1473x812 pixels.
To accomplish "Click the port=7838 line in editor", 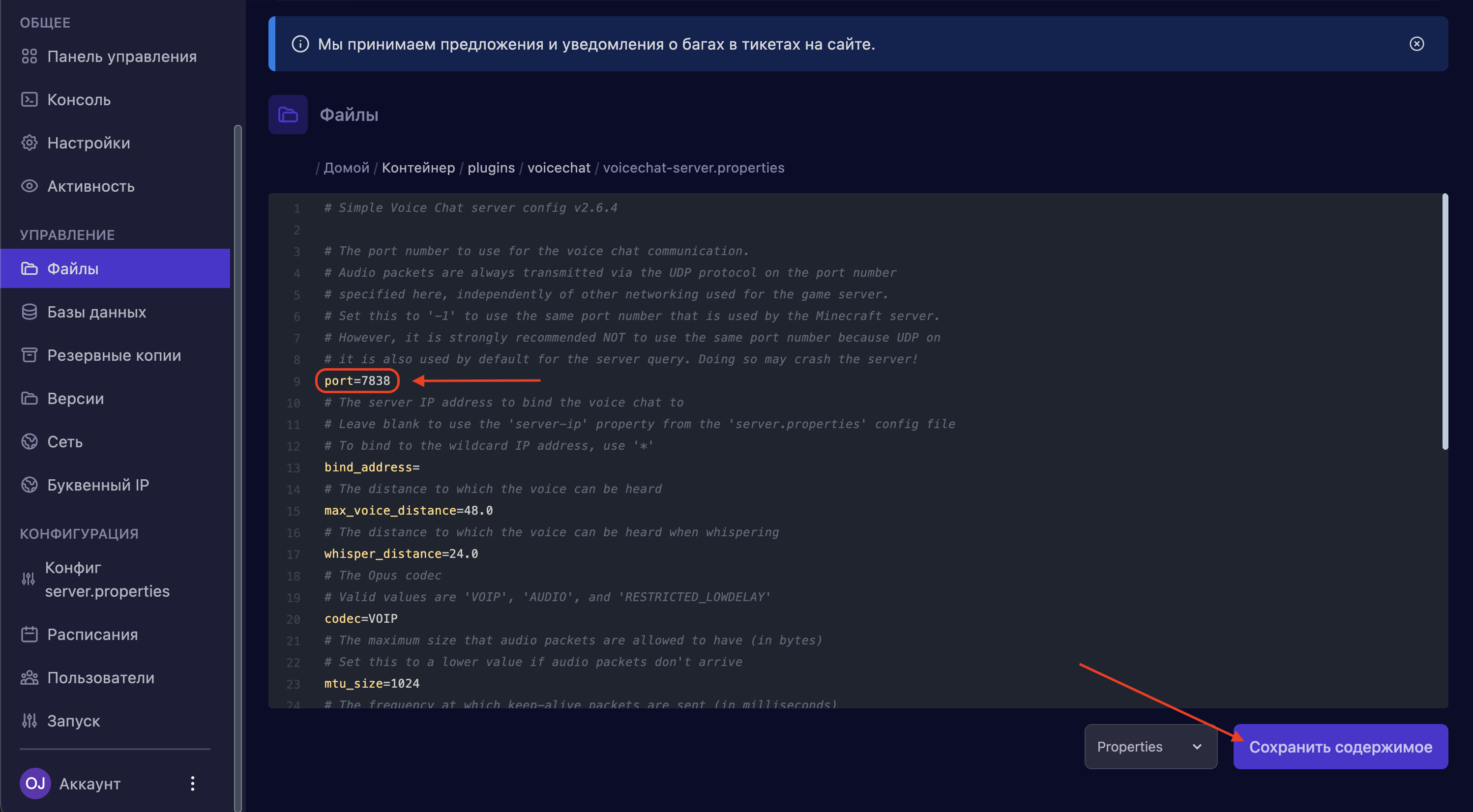I will point(357,381).
